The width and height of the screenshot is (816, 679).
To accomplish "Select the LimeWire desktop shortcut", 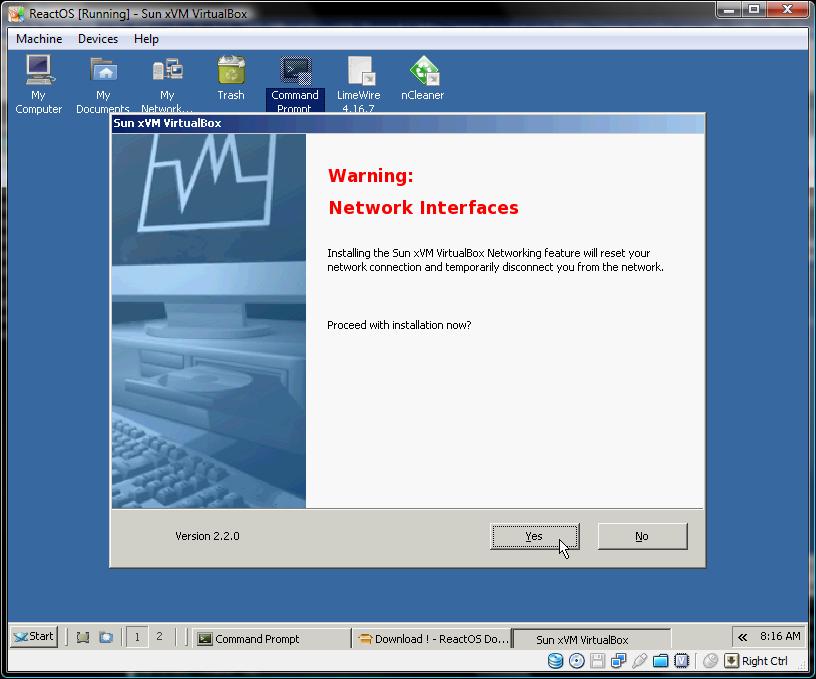I will click(x=359, y=84).
